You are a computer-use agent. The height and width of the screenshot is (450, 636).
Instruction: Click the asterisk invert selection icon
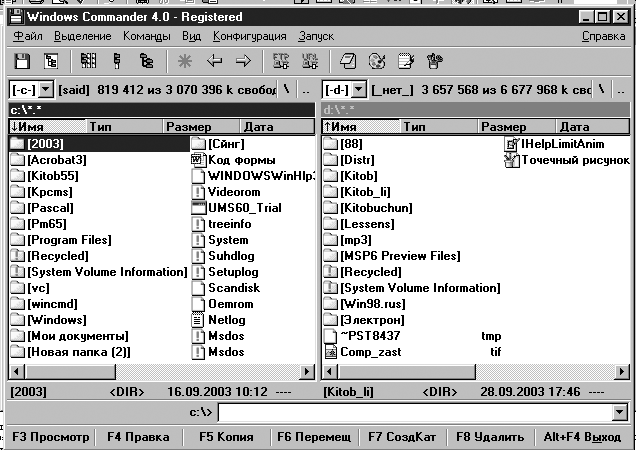coord(185,61)
